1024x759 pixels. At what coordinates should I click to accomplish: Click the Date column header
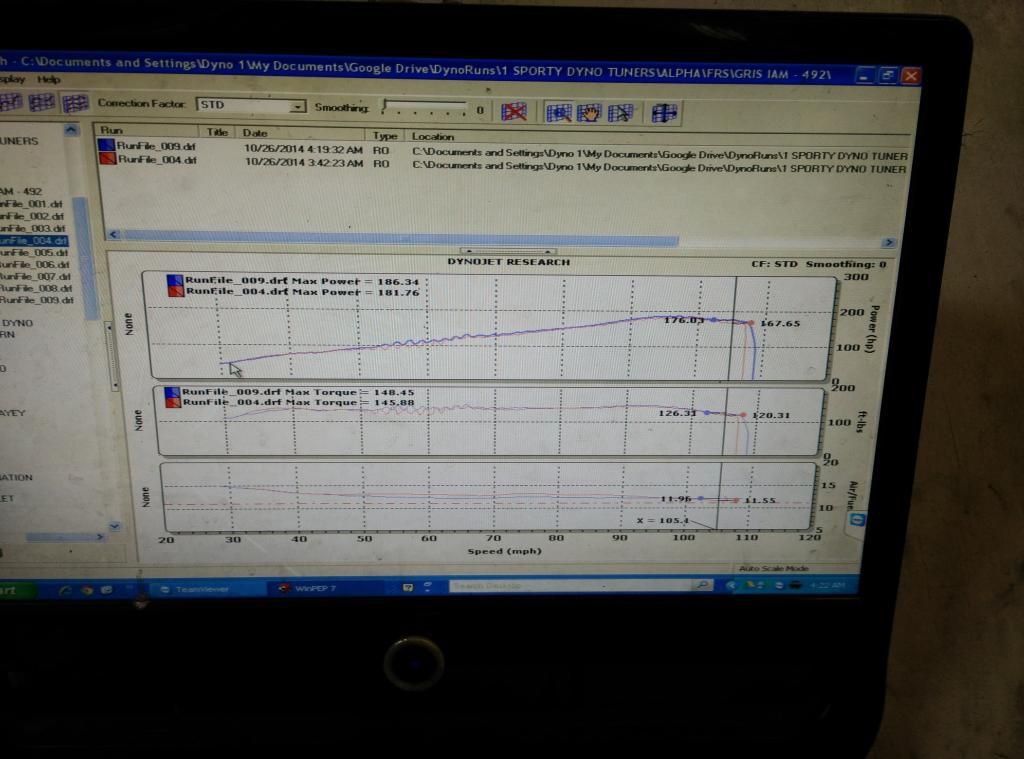coord(255,132)
